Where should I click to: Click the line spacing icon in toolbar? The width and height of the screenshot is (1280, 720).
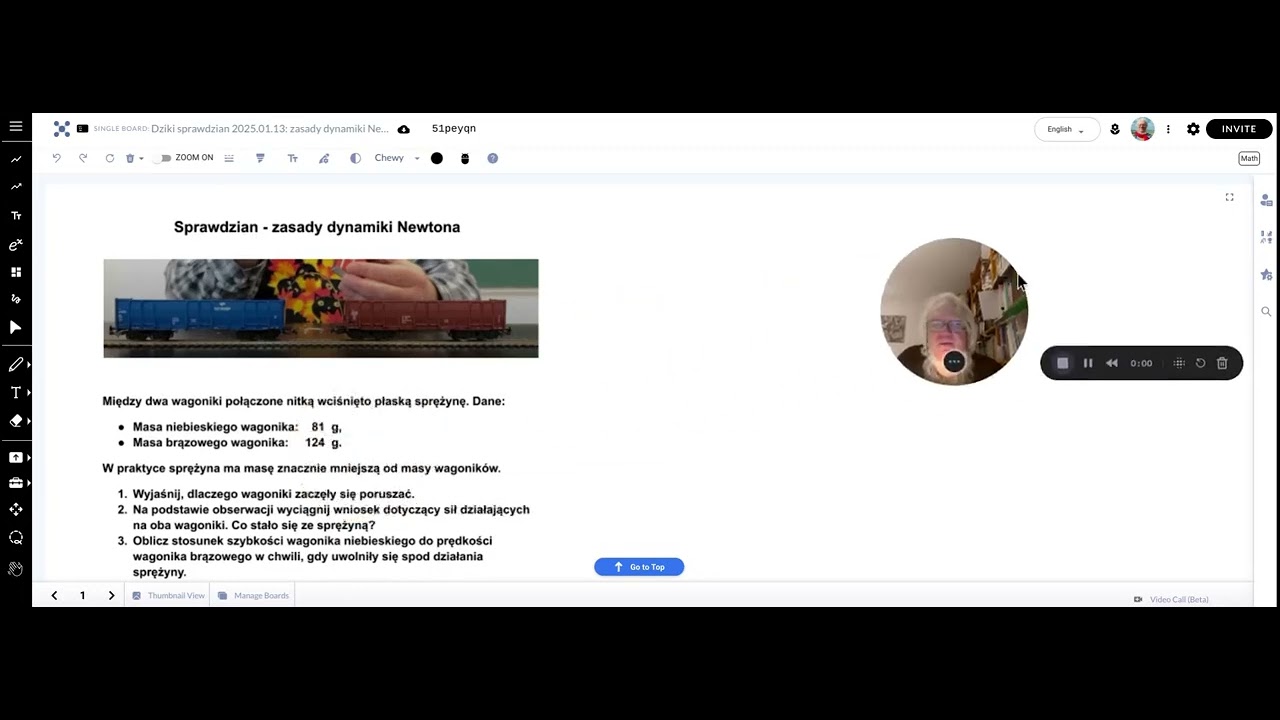229,158
